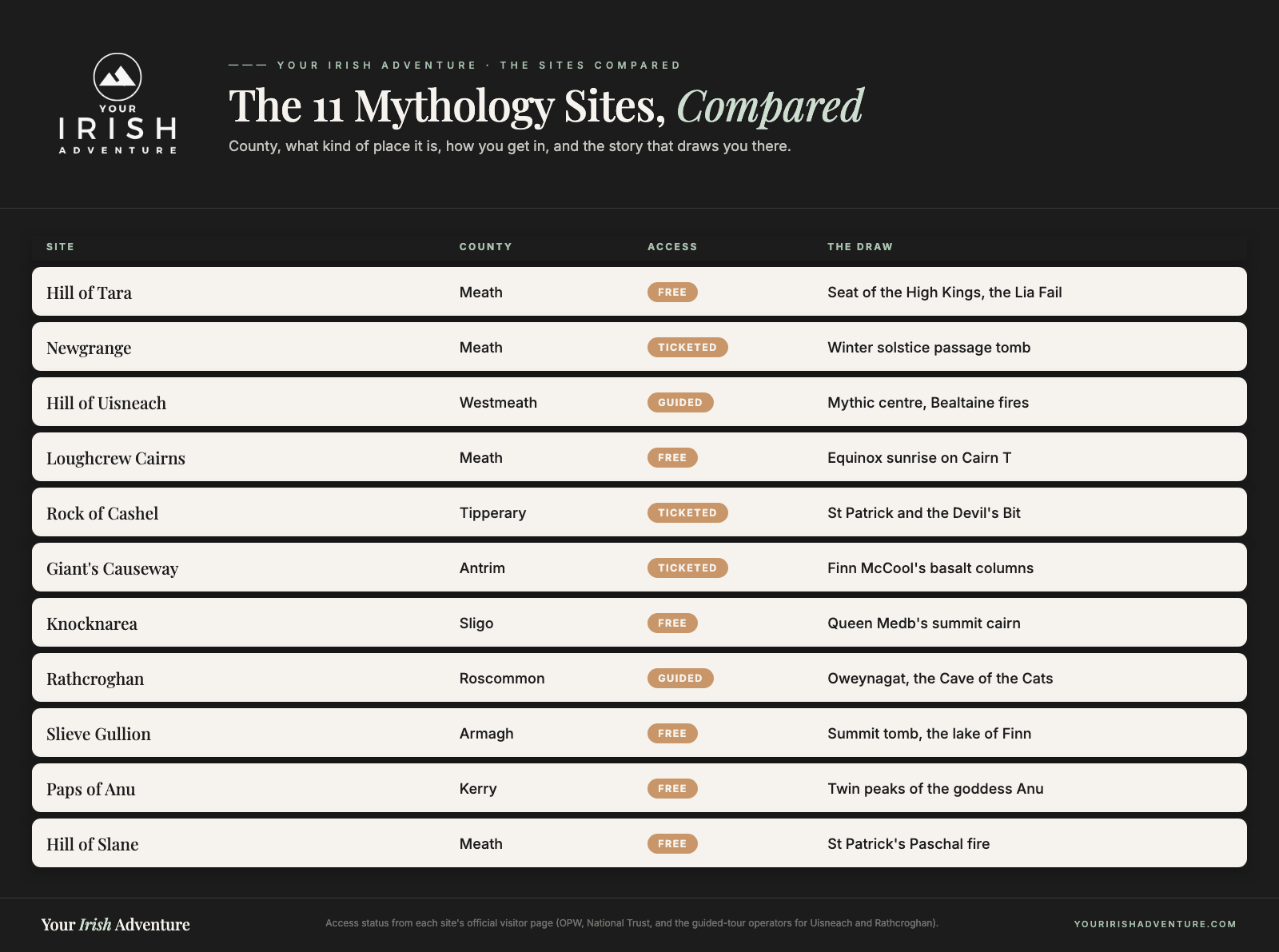Click the FREE badge for Paps of Anu
The width and height of the screenshot is (1279, 952).
[x=672, y=789]
